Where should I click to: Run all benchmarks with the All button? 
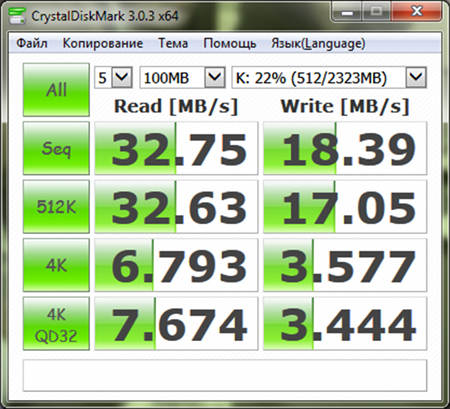click(x=56, y=90)
